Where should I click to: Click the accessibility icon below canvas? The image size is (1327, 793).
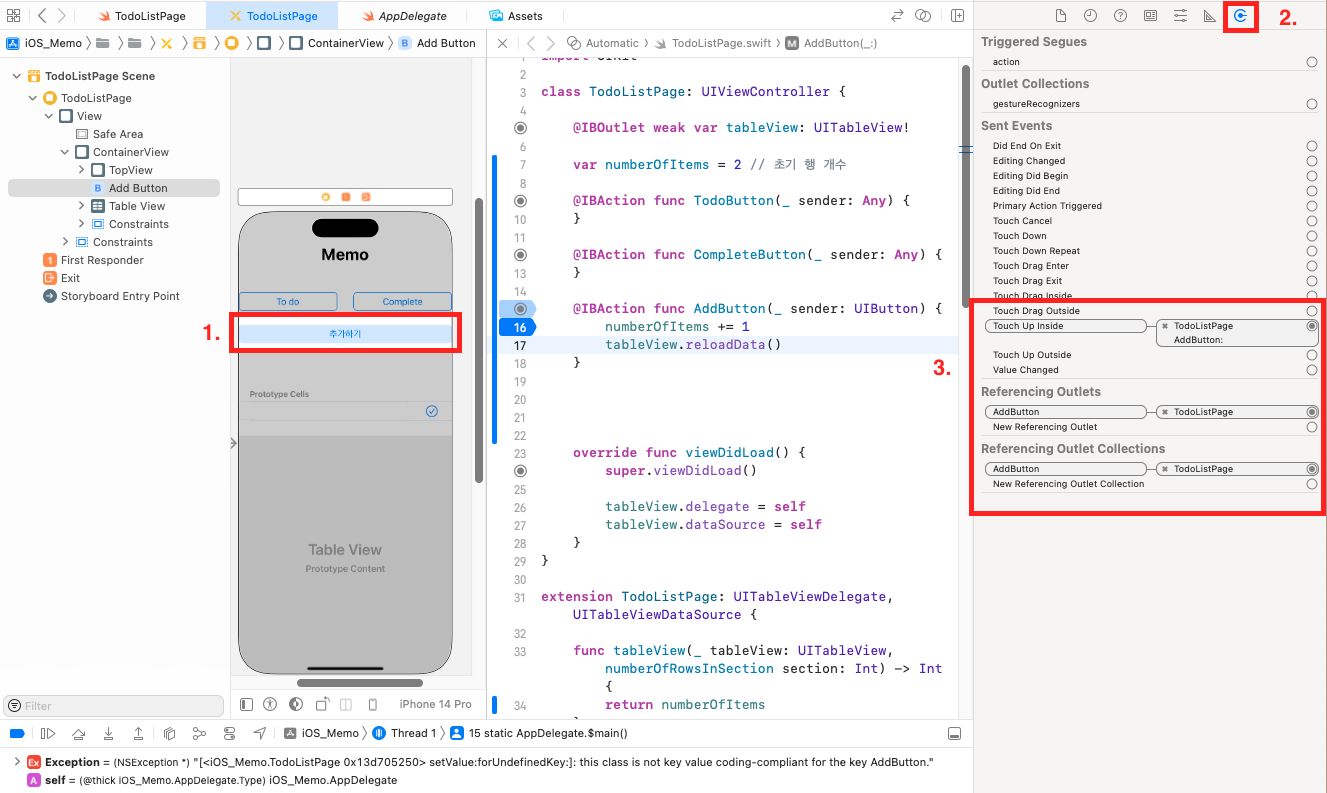click(271, 704)
